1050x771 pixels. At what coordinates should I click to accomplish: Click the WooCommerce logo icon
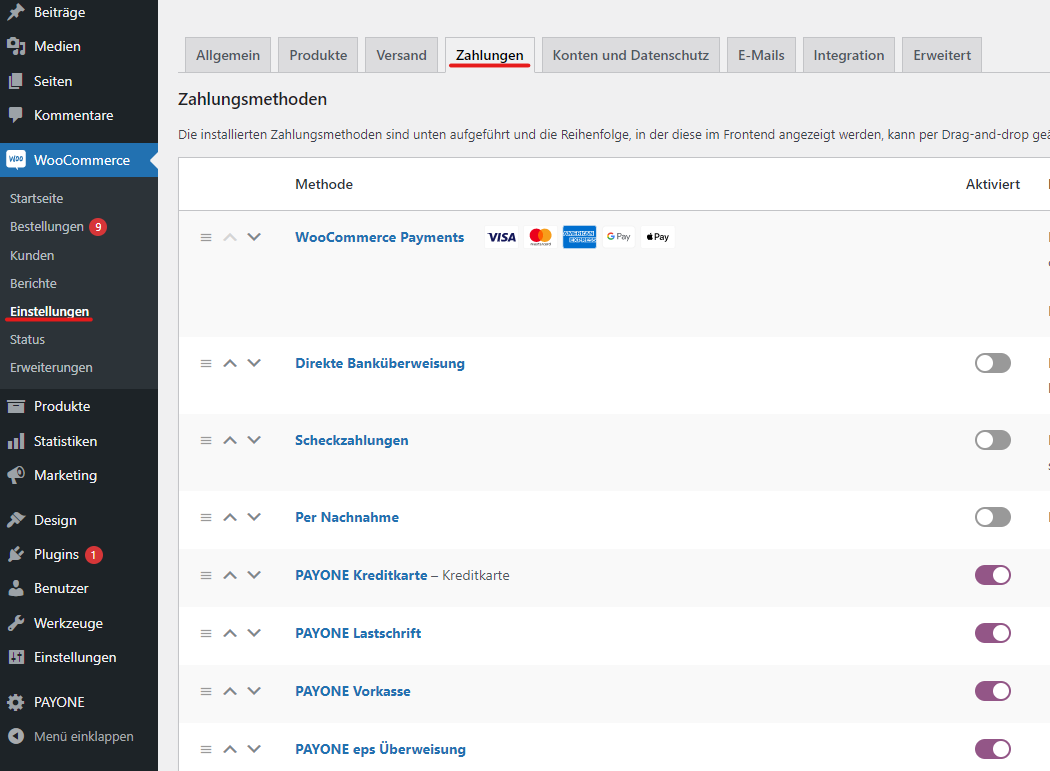click(x=16, y=159)
